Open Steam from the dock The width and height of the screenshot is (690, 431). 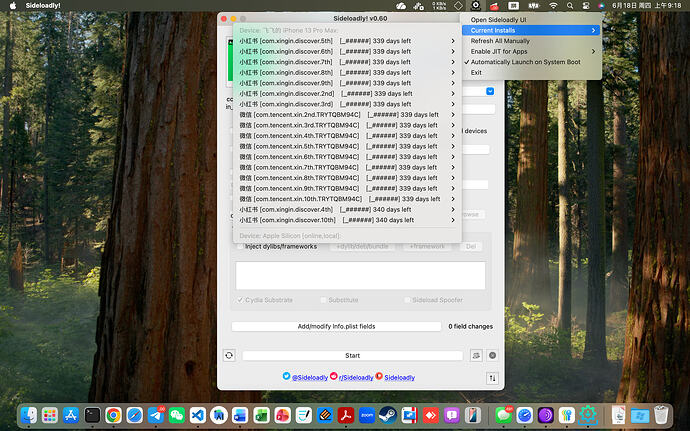point(388,415)
